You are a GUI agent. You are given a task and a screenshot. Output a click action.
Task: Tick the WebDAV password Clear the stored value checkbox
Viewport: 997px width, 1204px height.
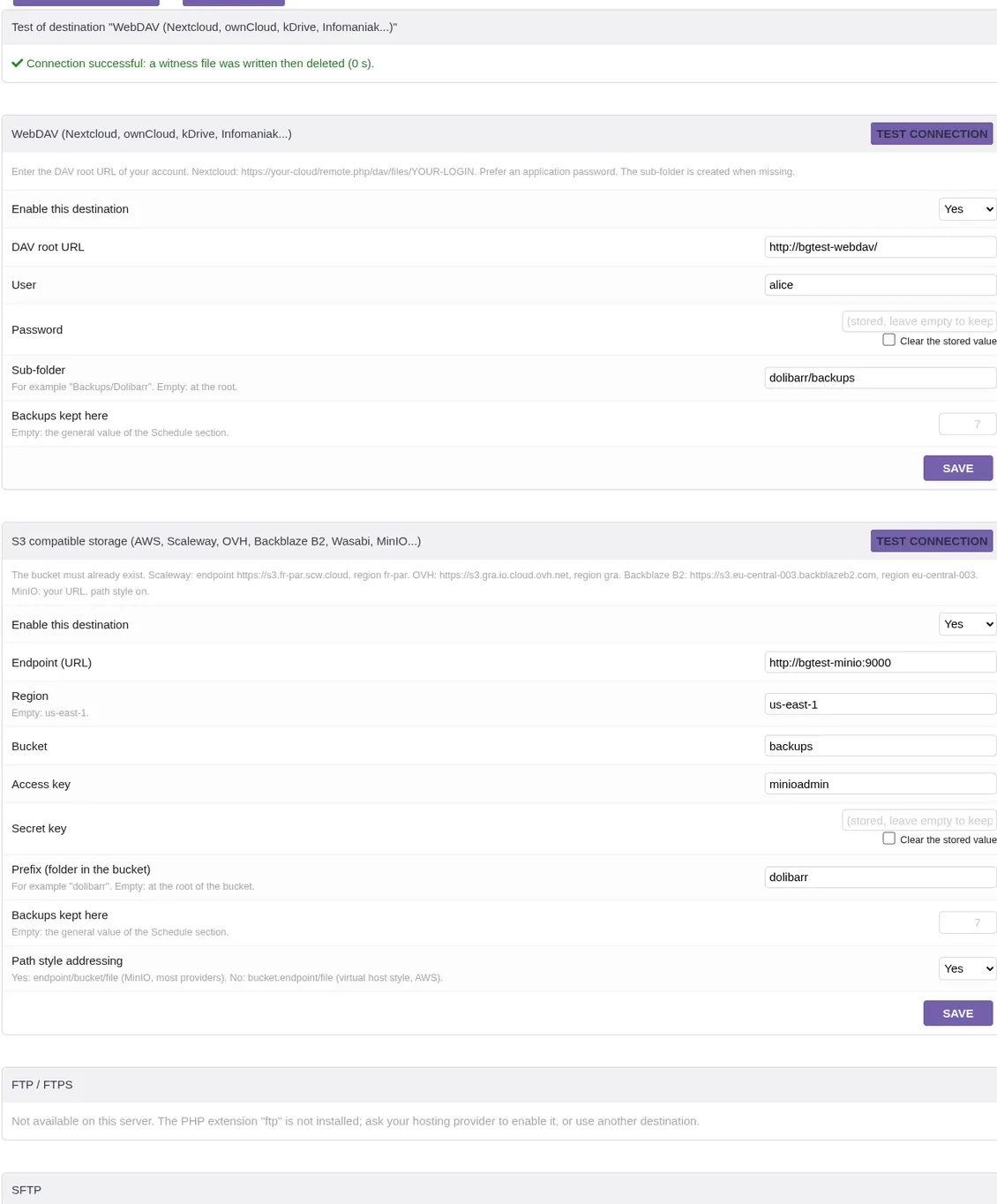(889, 340)
